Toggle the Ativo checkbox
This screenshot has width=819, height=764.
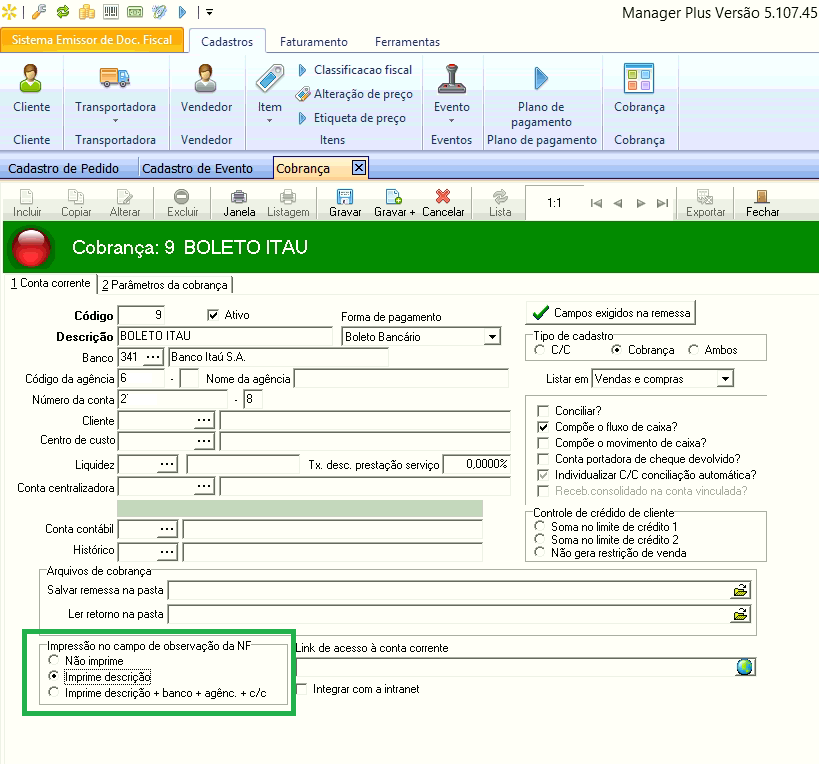[x=212, y=315]
